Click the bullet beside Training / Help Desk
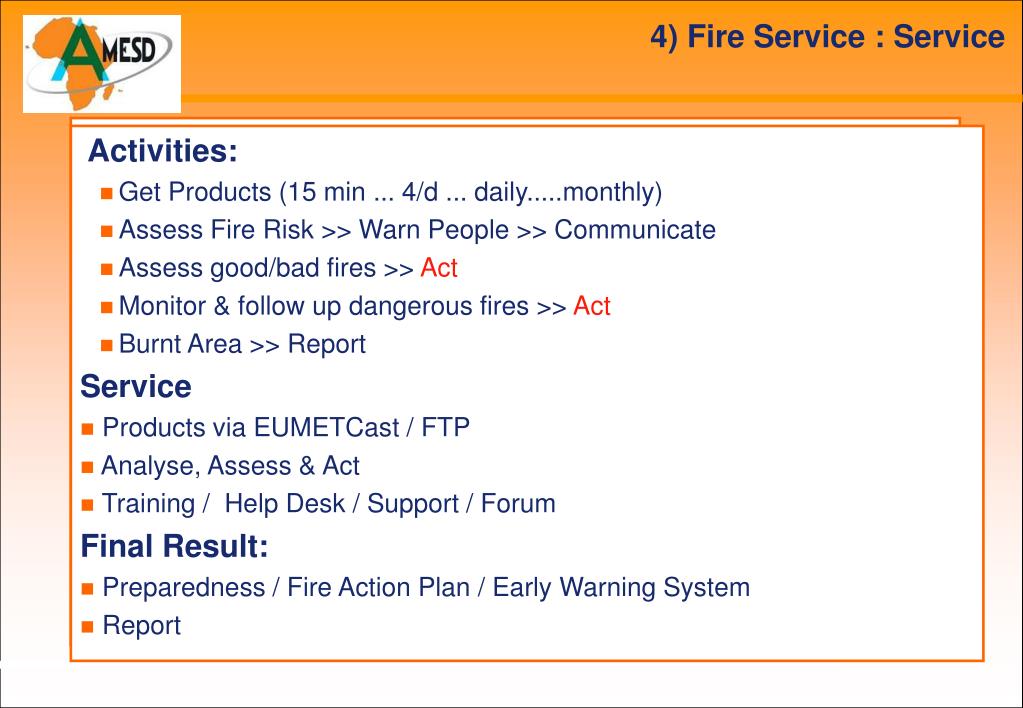This screenshot has width=1023, height=708. pos(87,505)
